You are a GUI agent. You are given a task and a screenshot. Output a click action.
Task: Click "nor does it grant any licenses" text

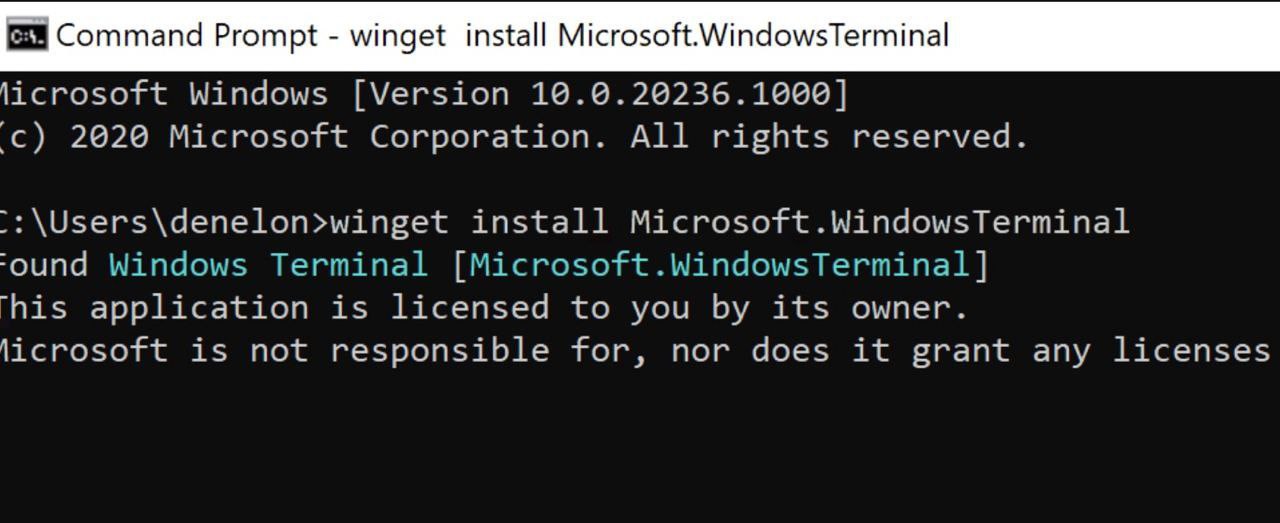(970, 351)
